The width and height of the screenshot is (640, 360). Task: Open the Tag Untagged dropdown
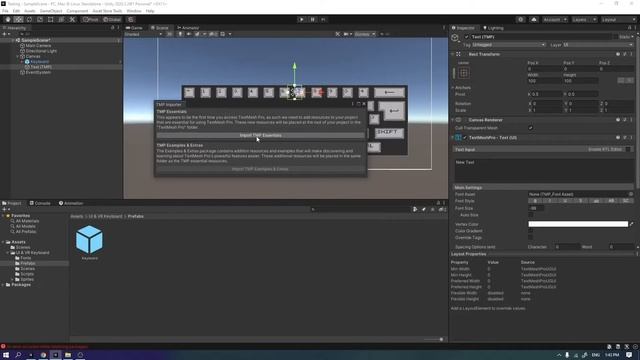coord(509,44)
